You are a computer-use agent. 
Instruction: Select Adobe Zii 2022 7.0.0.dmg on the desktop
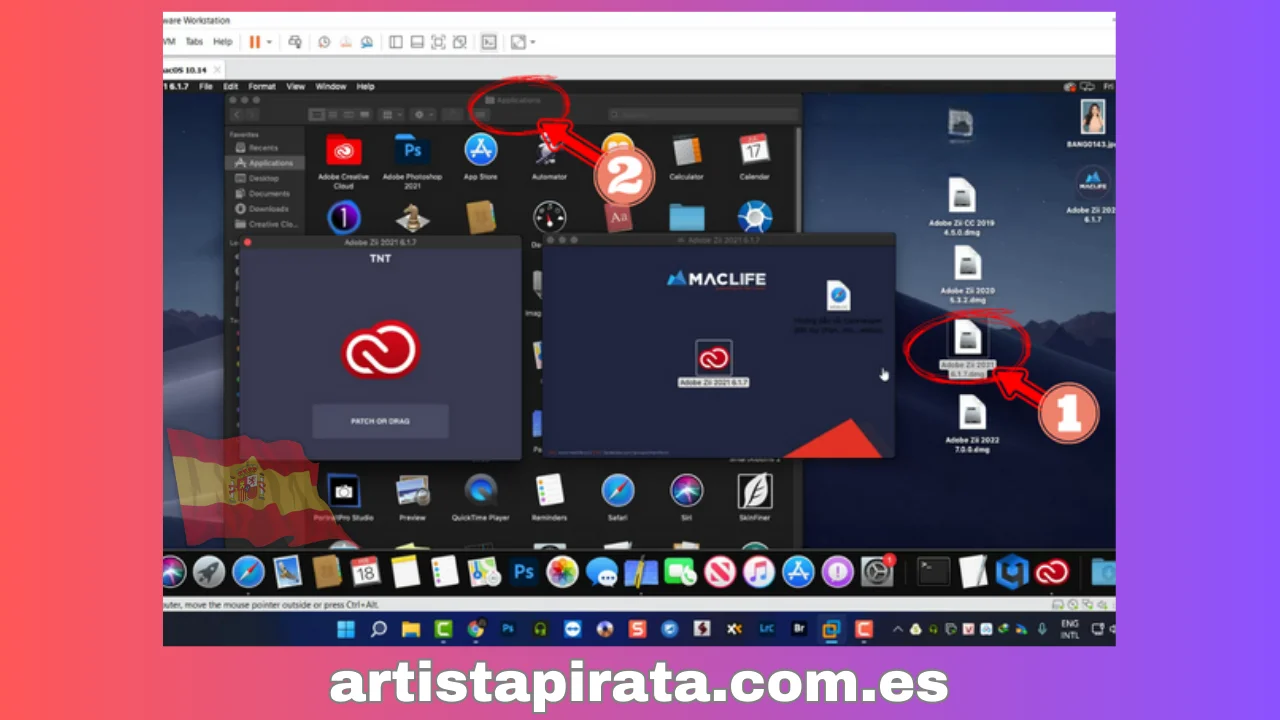point(972,412)
